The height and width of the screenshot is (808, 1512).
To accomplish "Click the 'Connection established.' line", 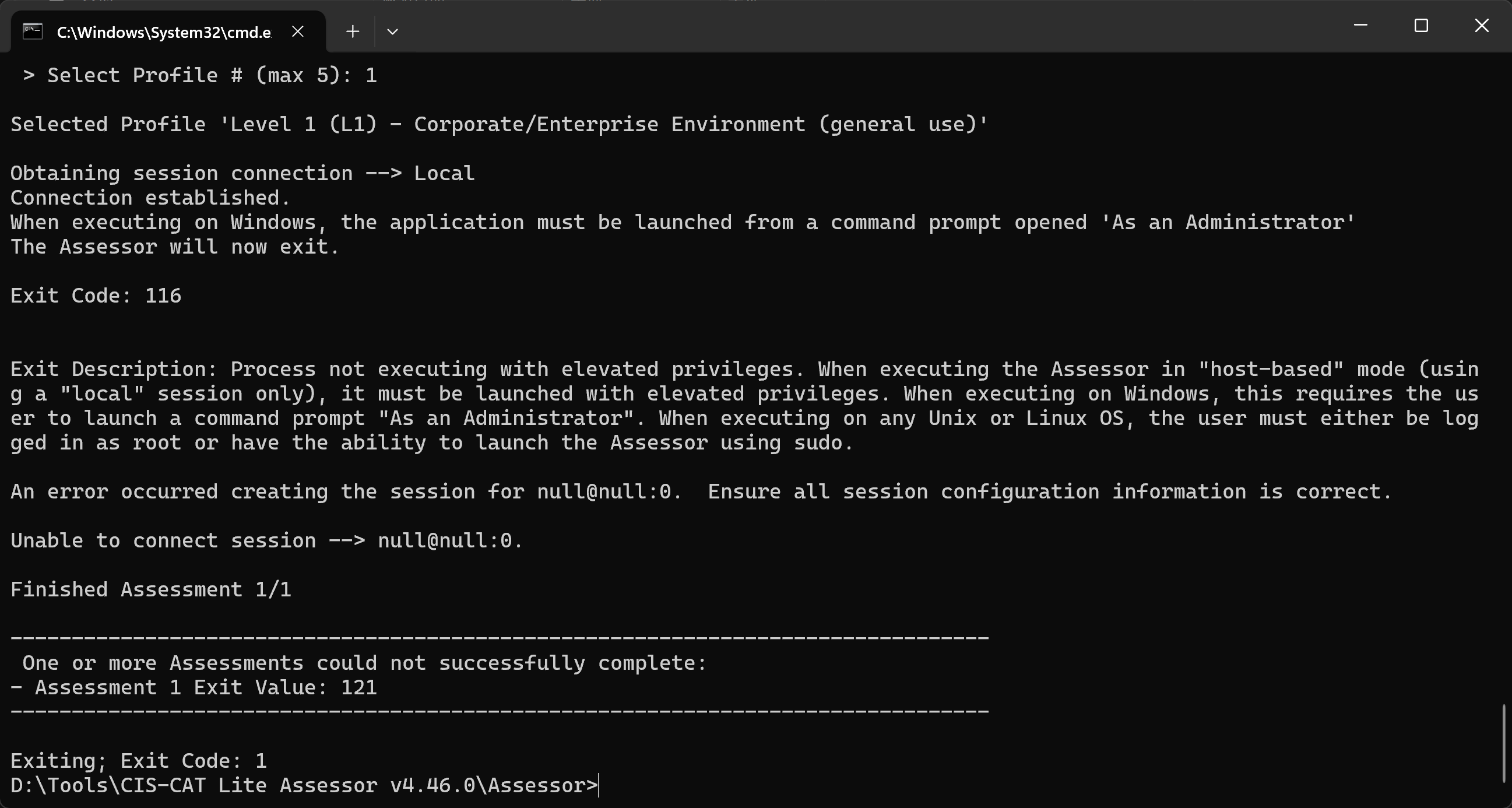I will pyautogui.click(x=150, y=197).
